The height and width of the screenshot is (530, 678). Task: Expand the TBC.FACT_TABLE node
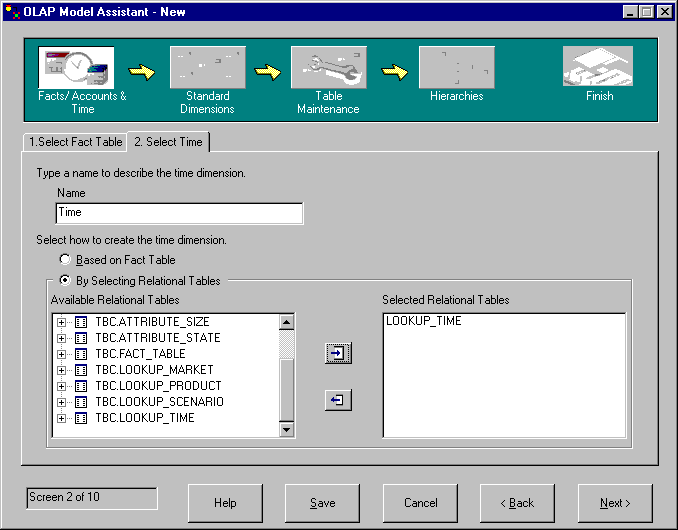click(61, 354)
